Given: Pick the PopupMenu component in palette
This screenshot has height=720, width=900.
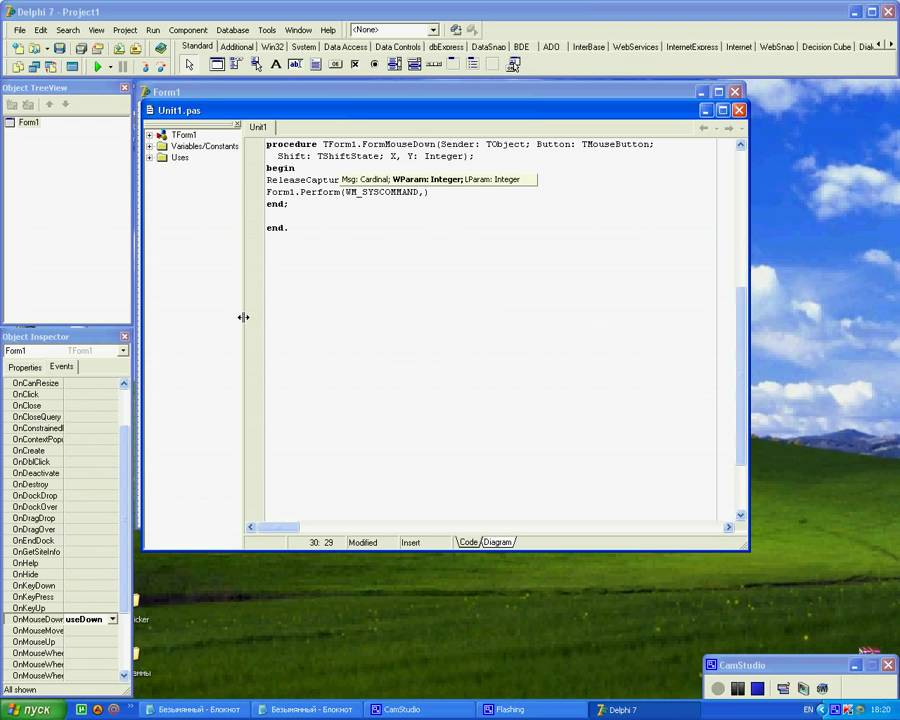Looking at the screenshot, I should coord(256,64).
